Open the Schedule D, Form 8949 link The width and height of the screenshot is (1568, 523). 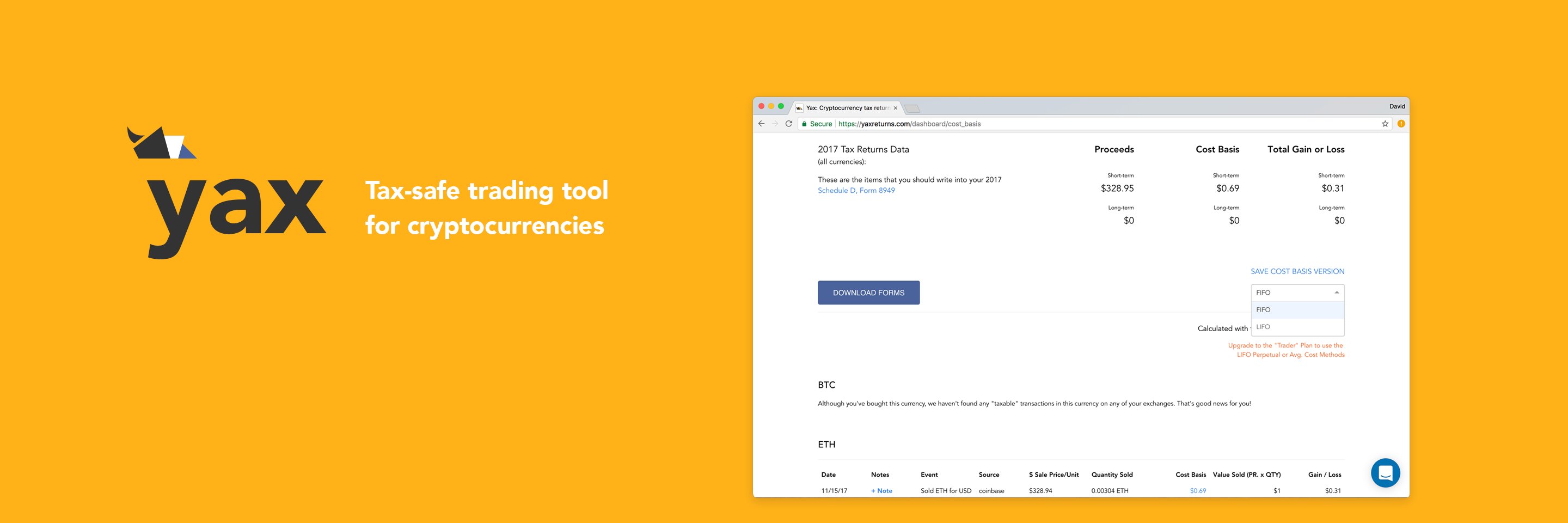pyautogui.click(x=856, y=191)
